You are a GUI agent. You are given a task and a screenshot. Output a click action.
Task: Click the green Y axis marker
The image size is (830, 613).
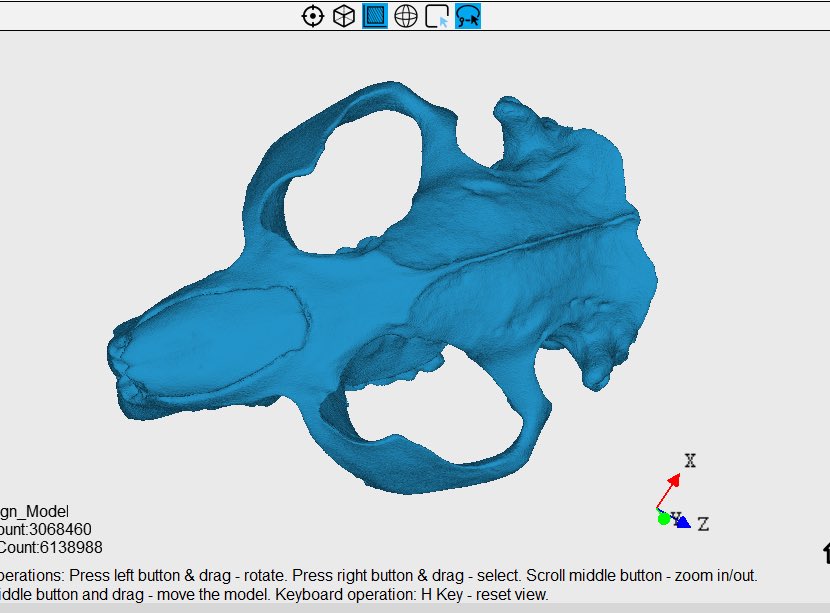[x=663, y=518]
